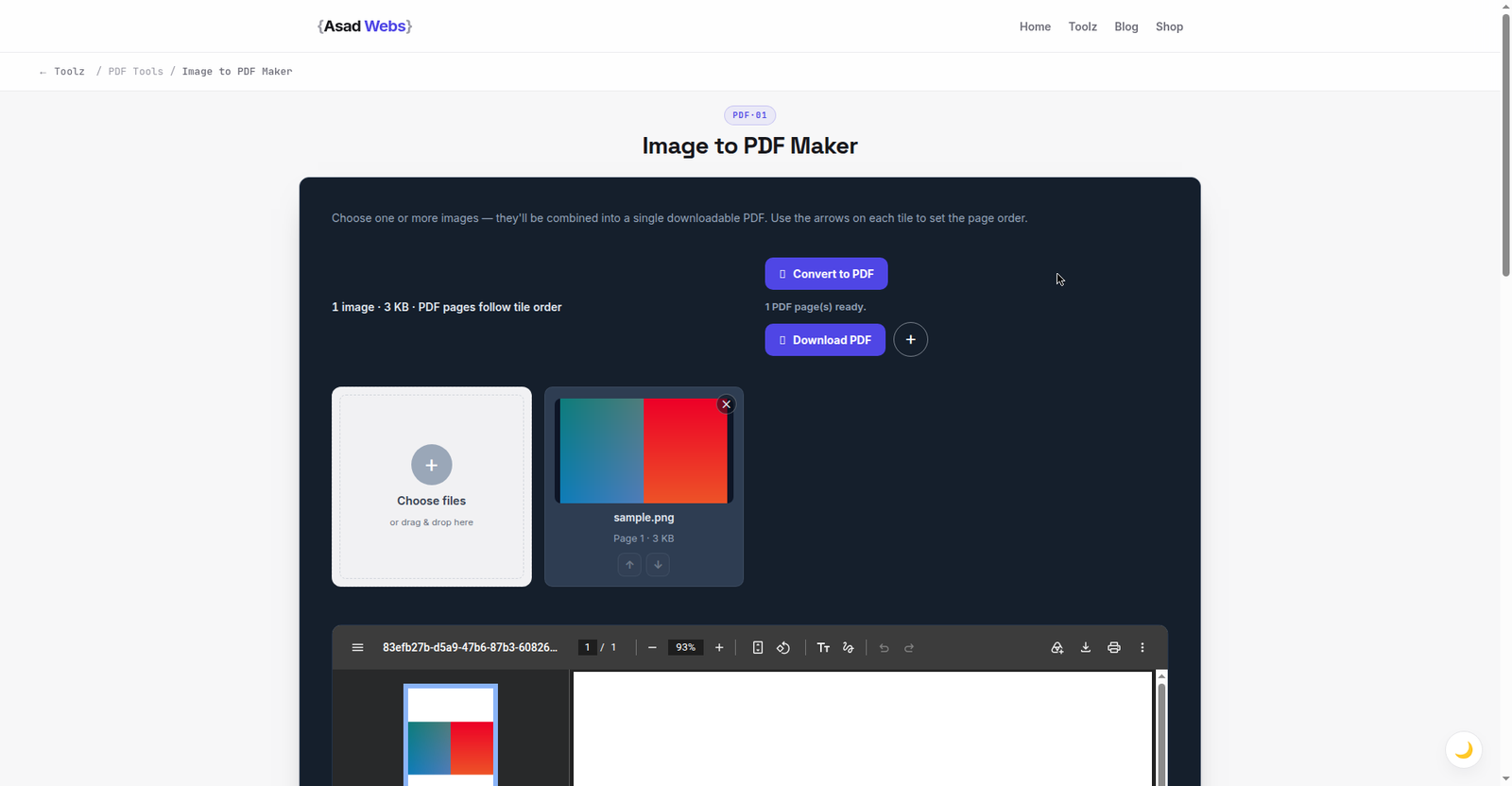
Task: Click the PDF filename 83efb27b-d5a9 title
Action: 470,647
